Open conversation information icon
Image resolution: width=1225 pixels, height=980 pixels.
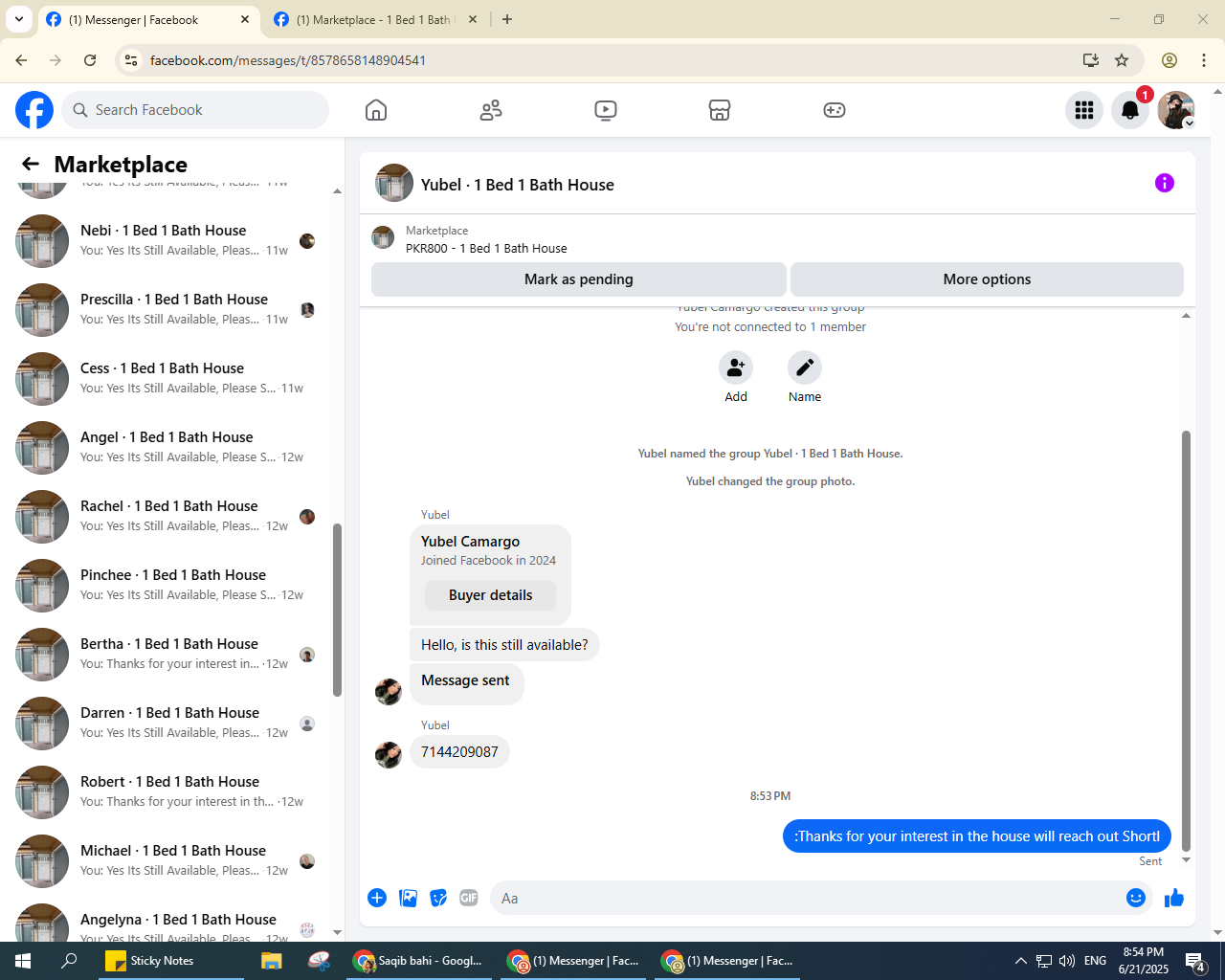click(1165, 183)
